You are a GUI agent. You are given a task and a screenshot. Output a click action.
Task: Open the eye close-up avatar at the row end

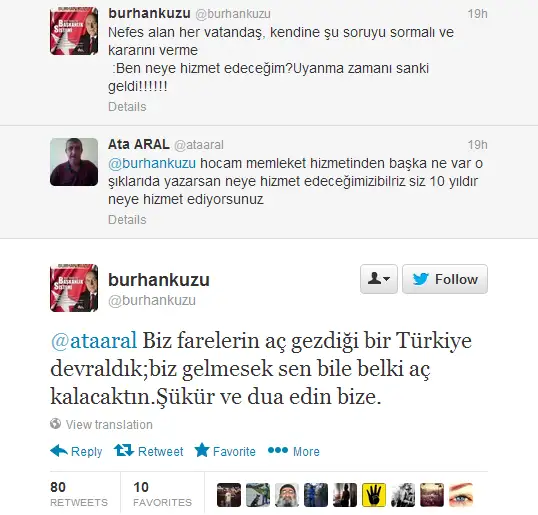click(x=461, y=495)
